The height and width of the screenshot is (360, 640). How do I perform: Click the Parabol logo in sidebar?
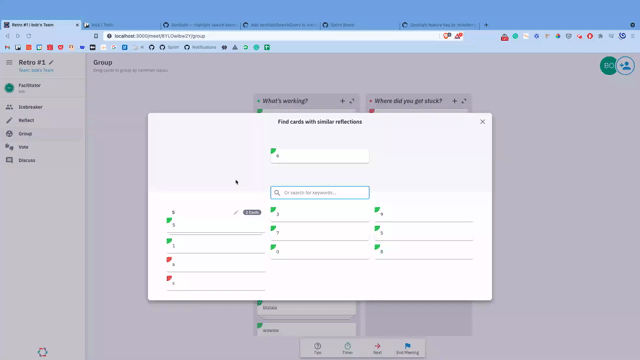[x=42, y=352]
